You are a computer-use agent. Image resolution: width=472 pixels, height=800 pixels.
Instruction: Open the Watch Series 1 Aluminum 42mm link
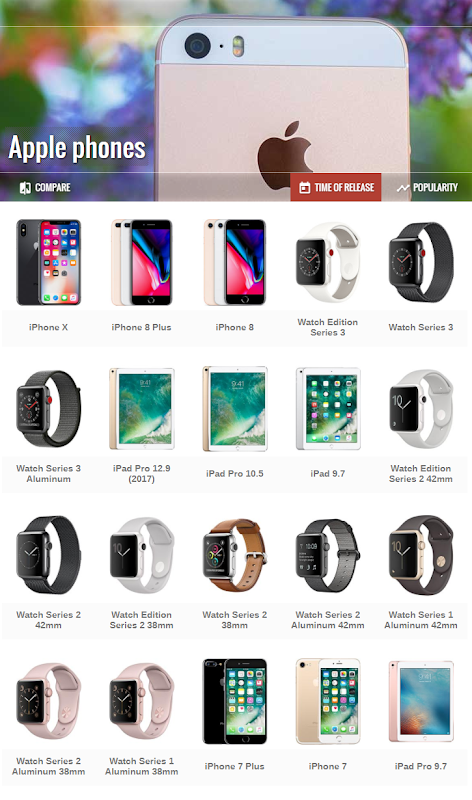(x=420, y=620)
